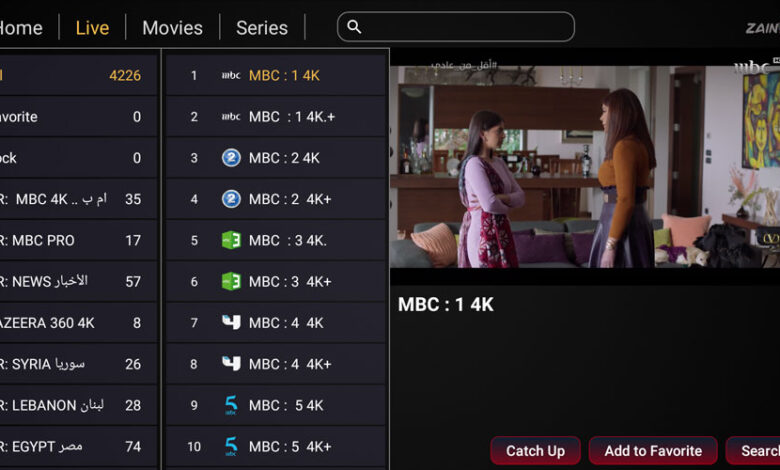Click the live video preview thumbnail
780x470 pixels.
[585, 167]
